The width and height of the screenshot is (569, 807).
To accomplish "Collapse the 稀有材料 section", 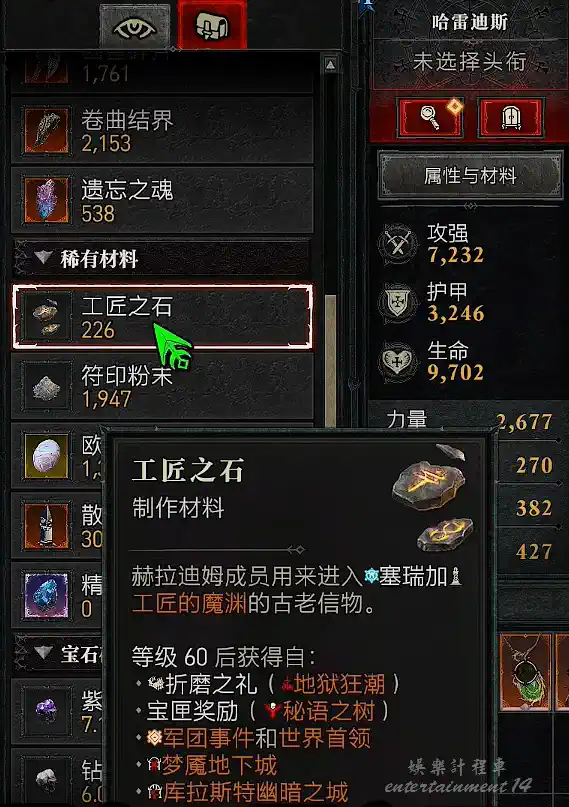I will click(x=43, y=257).
